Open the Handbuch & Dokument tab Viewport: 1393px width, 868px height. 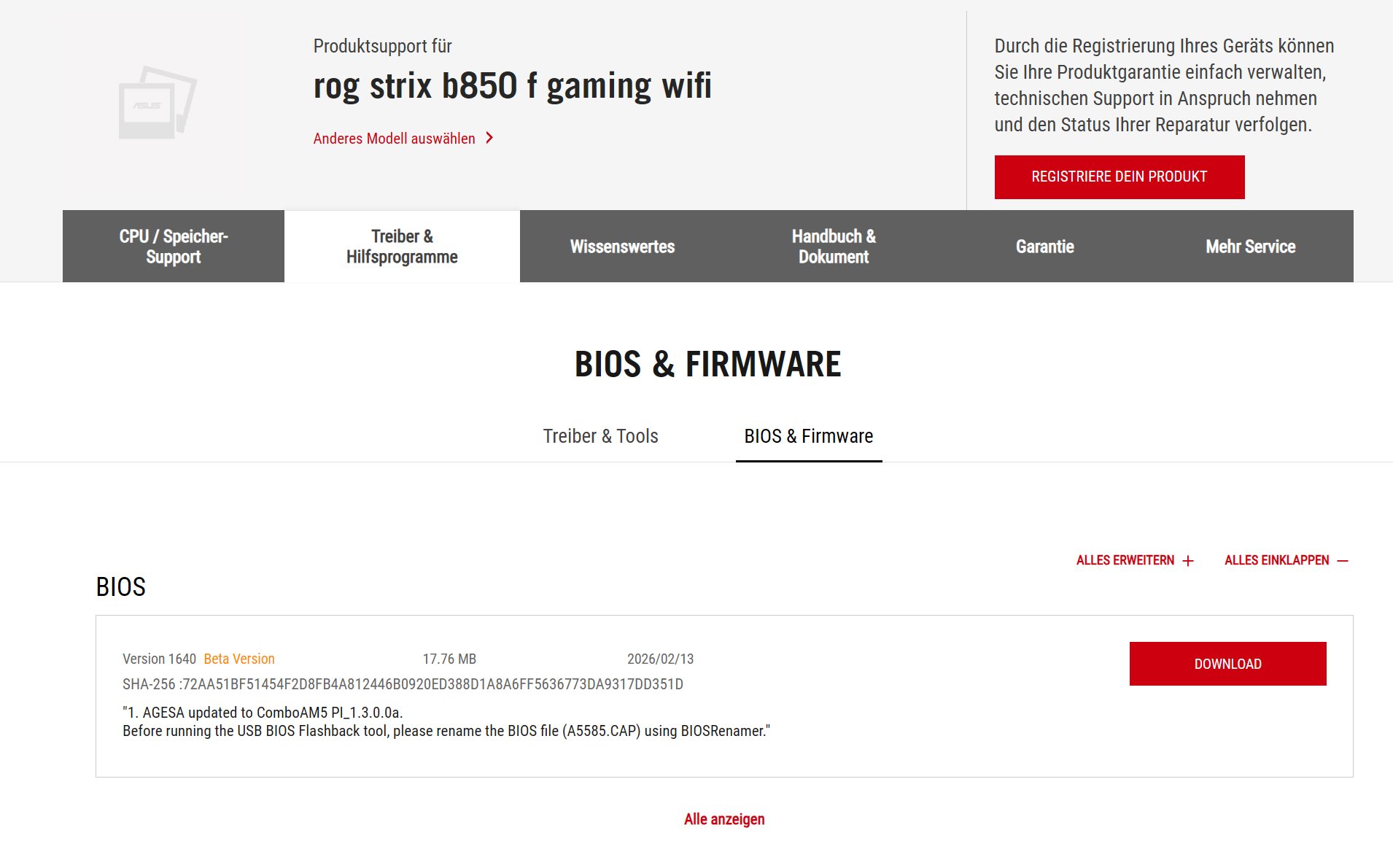pos(834,247)
